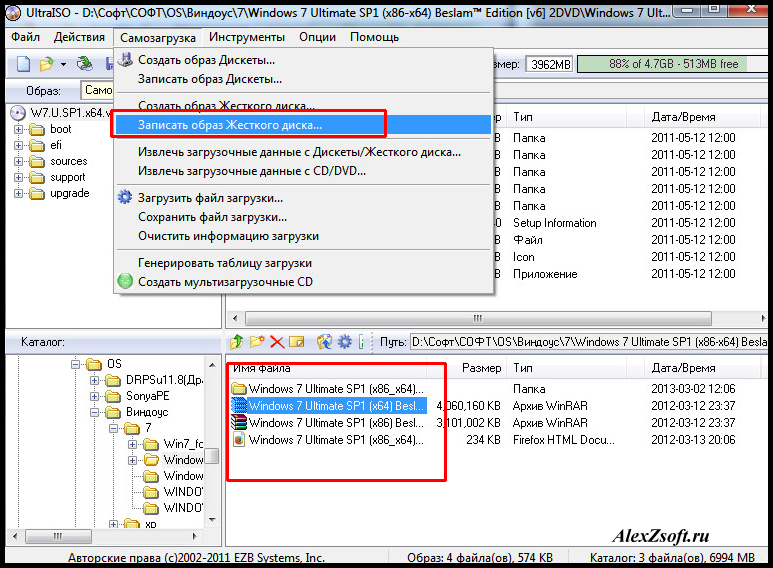Expand the upgrade folder node
The image size is (773, 568).
point(18,193)
